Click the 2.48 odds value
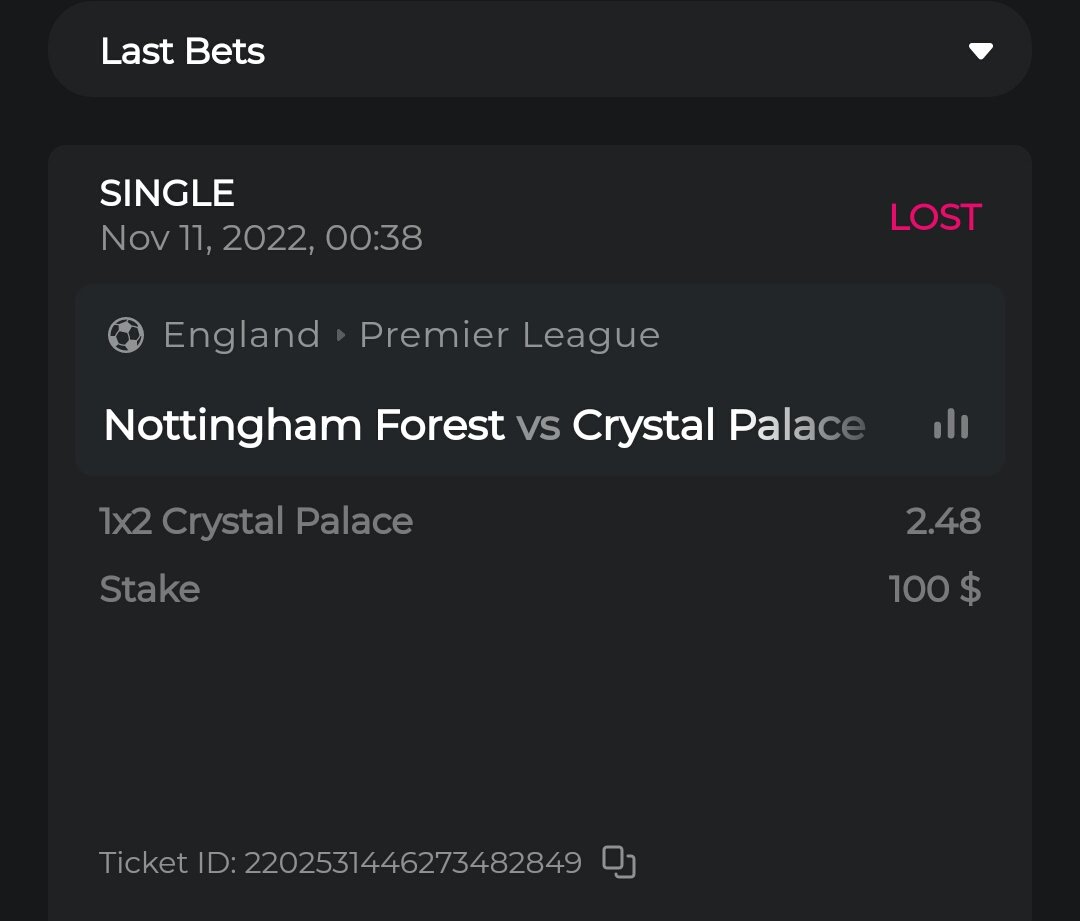The height and width of the screenshot is (921, 1080). pos(943,521)
